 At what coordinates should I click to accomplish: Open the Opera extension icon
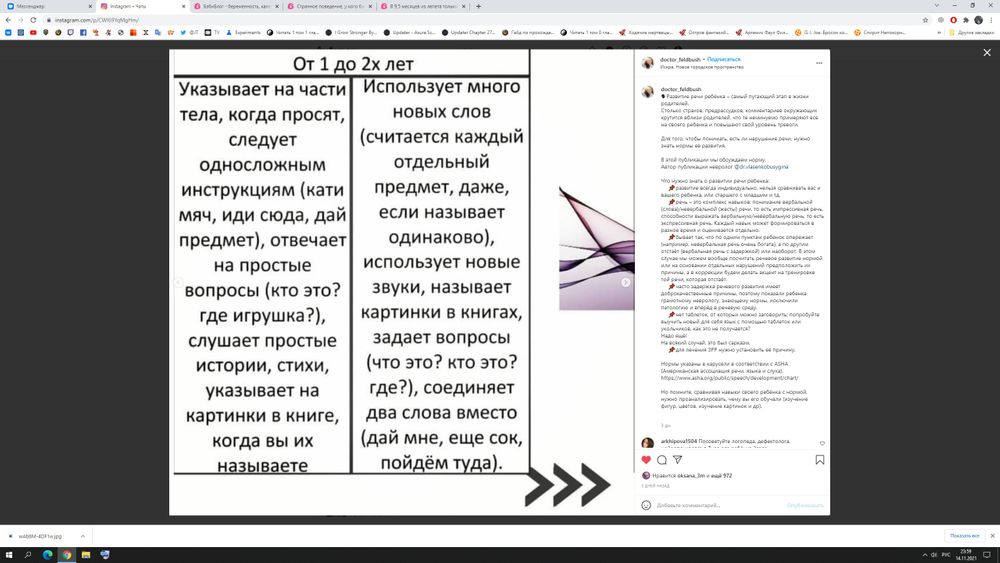(x=953, y=20)
